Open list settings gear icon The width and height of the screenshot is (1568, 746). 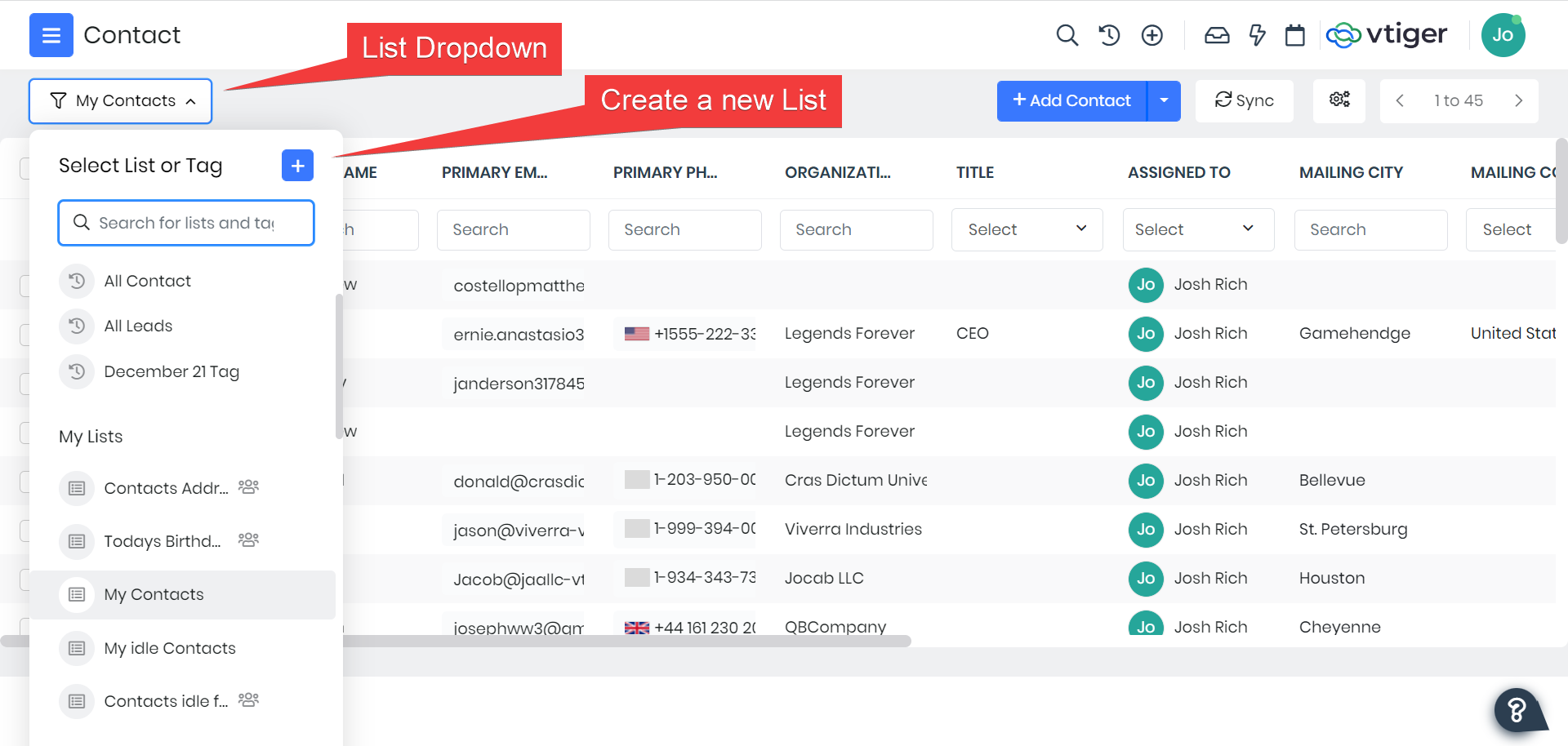coord(1339,100)
